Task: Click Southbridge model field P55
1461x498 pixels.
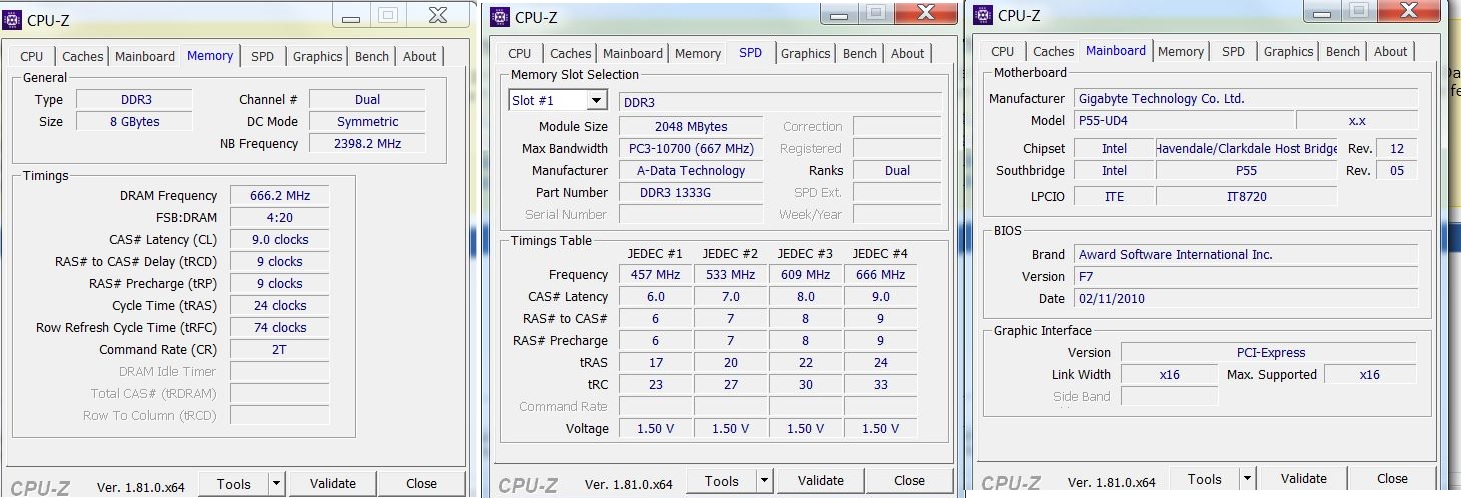Action: (x=1246, y=171)
